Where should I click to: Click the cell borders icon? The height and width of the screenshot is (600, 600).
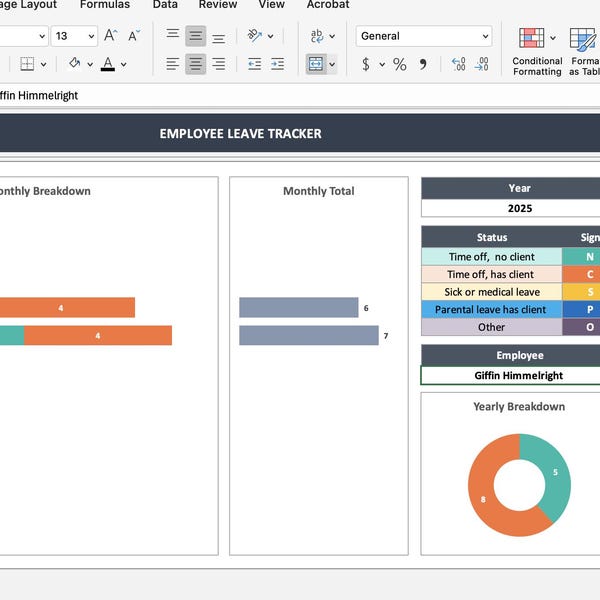coord(27,64)
